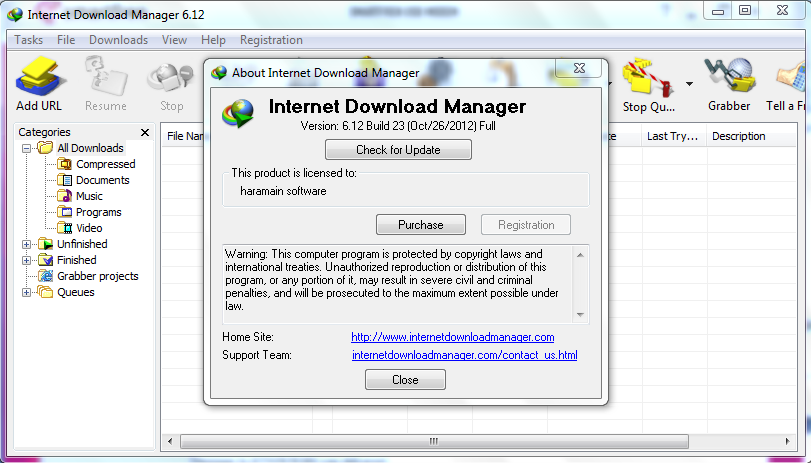Expand the Finished tree node
811x463 pixels.
click(x=26, y=260)
